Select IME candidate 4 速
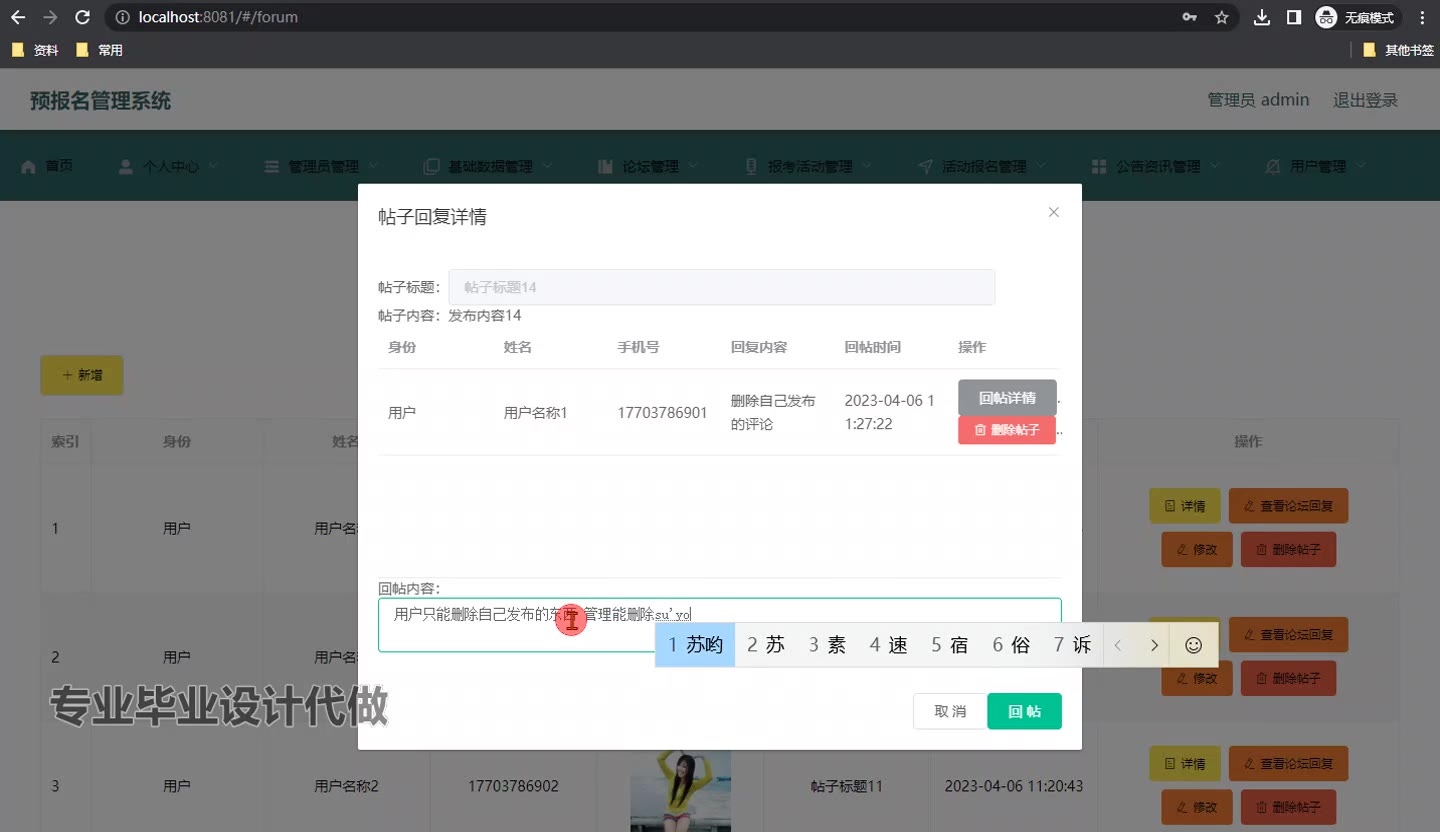 [888, 645]
